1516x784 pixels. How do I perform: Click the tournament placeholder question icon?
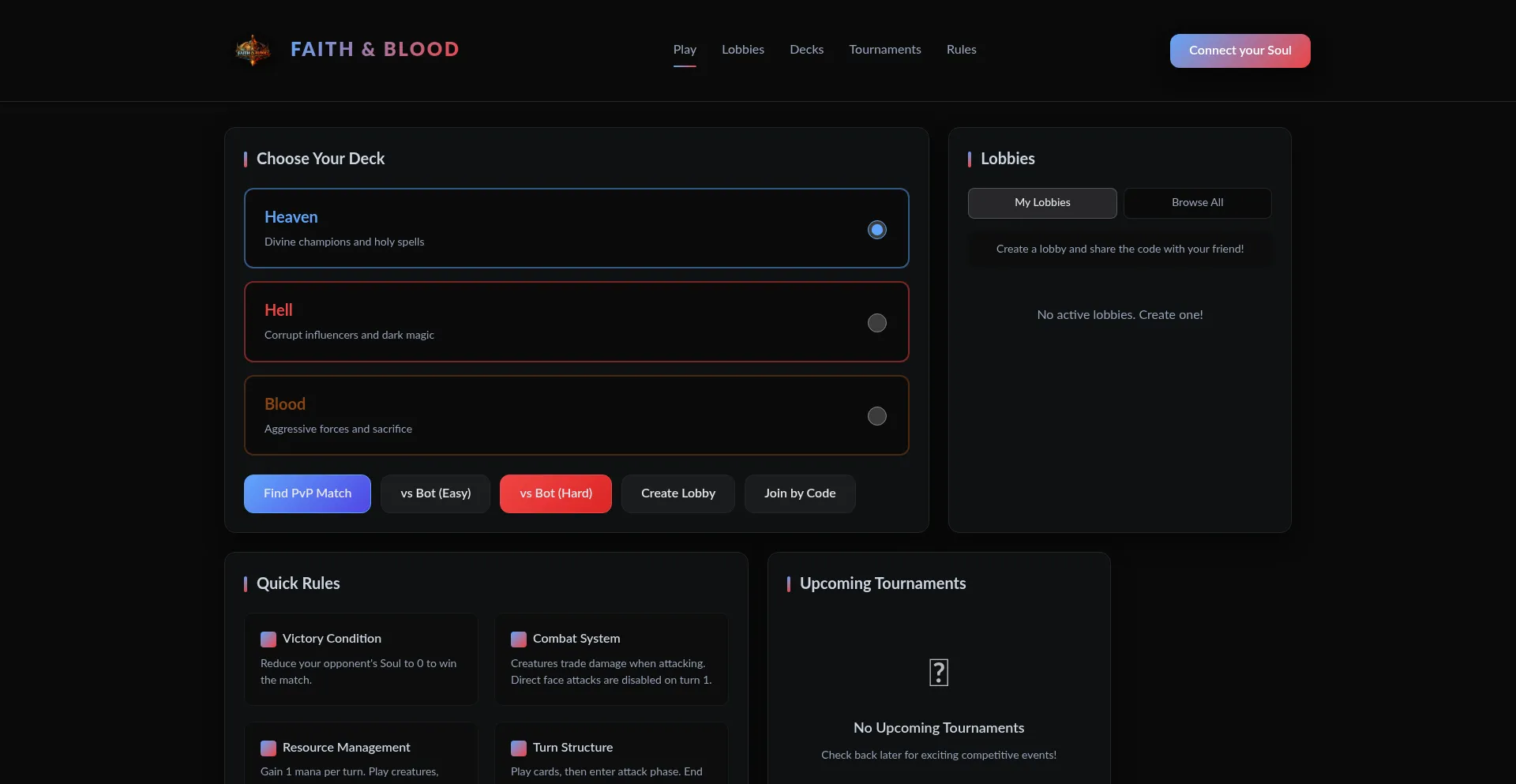[x=937, y=672]
